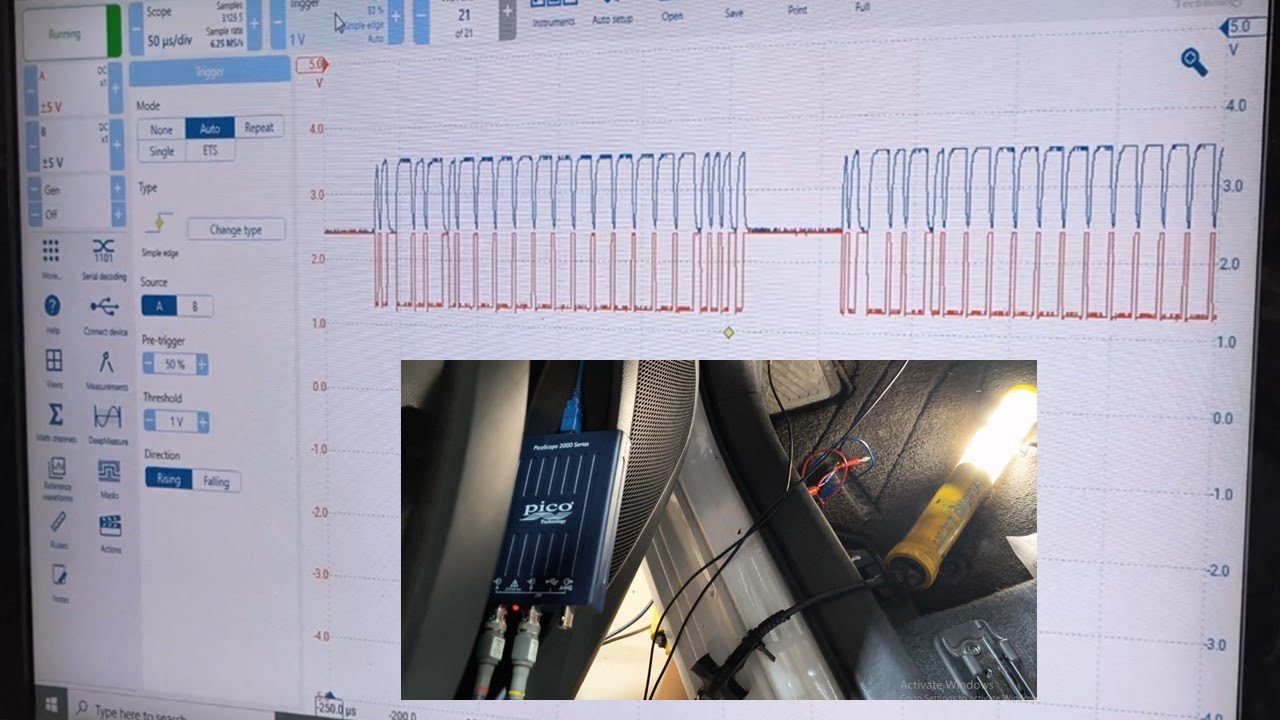Open the Scope 50 µs/div timebase panel
Image resolution: width=1280 pixels, height=720 pixels.
[x=194, y=29]
